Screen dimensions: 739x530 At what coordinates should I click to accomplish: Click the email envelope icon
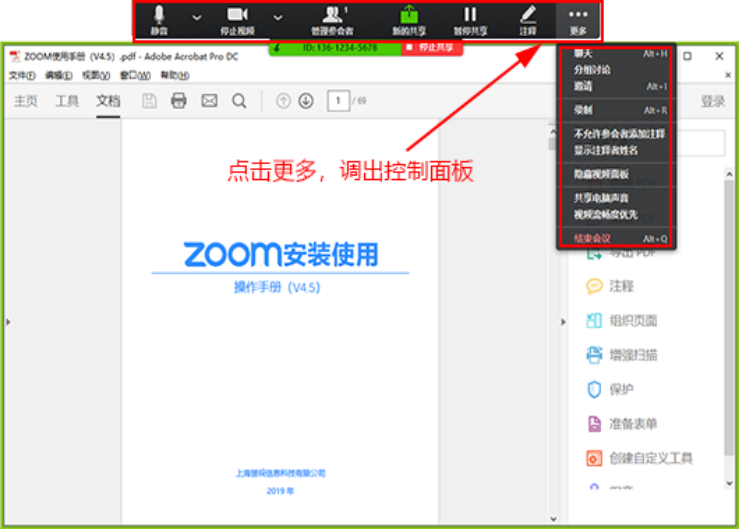click(209, 101)
